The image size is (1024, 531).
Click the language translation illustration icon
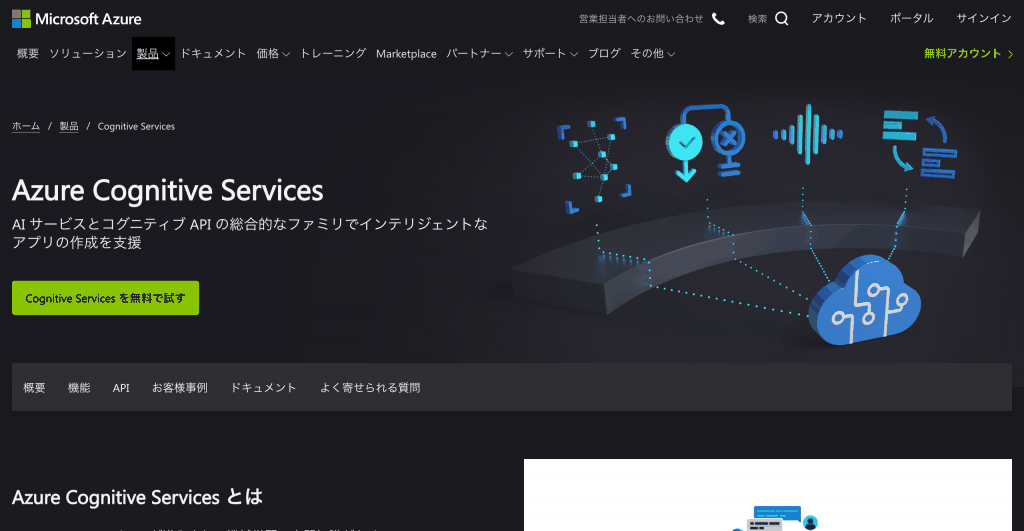[x=920, y=145]
